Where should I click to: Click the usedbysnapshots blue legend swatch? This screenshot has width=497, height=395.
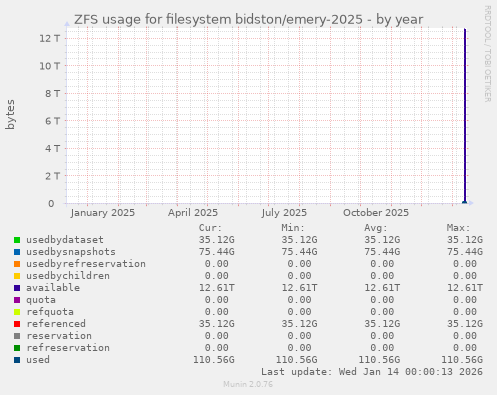point(17,252)
